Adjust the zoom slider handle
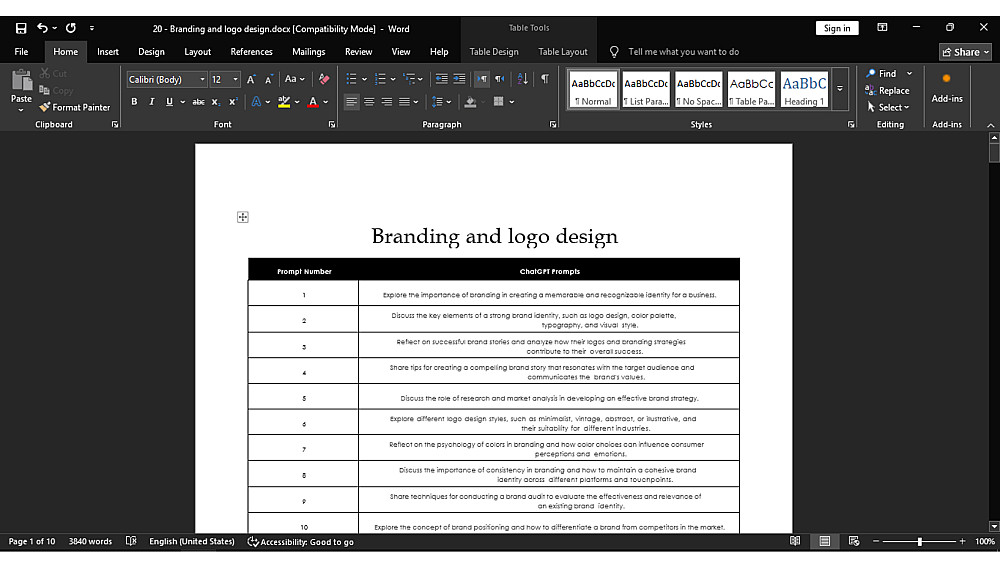The image size is (1000, 571). pyautogui.click(x=919, y=541)
